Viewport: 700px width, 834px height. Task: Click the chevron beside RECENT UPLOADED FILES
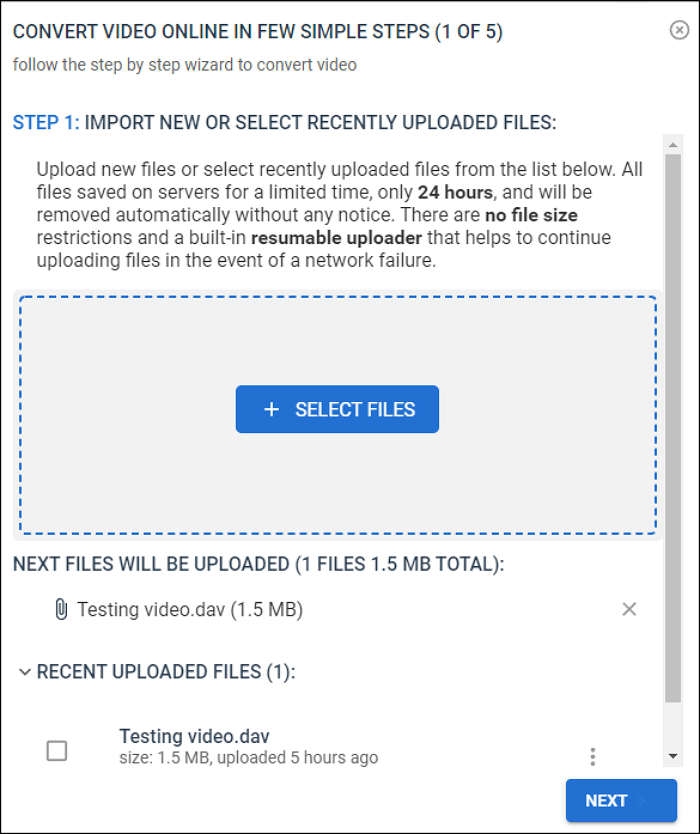pyautogui.click(x=23, y=672)
